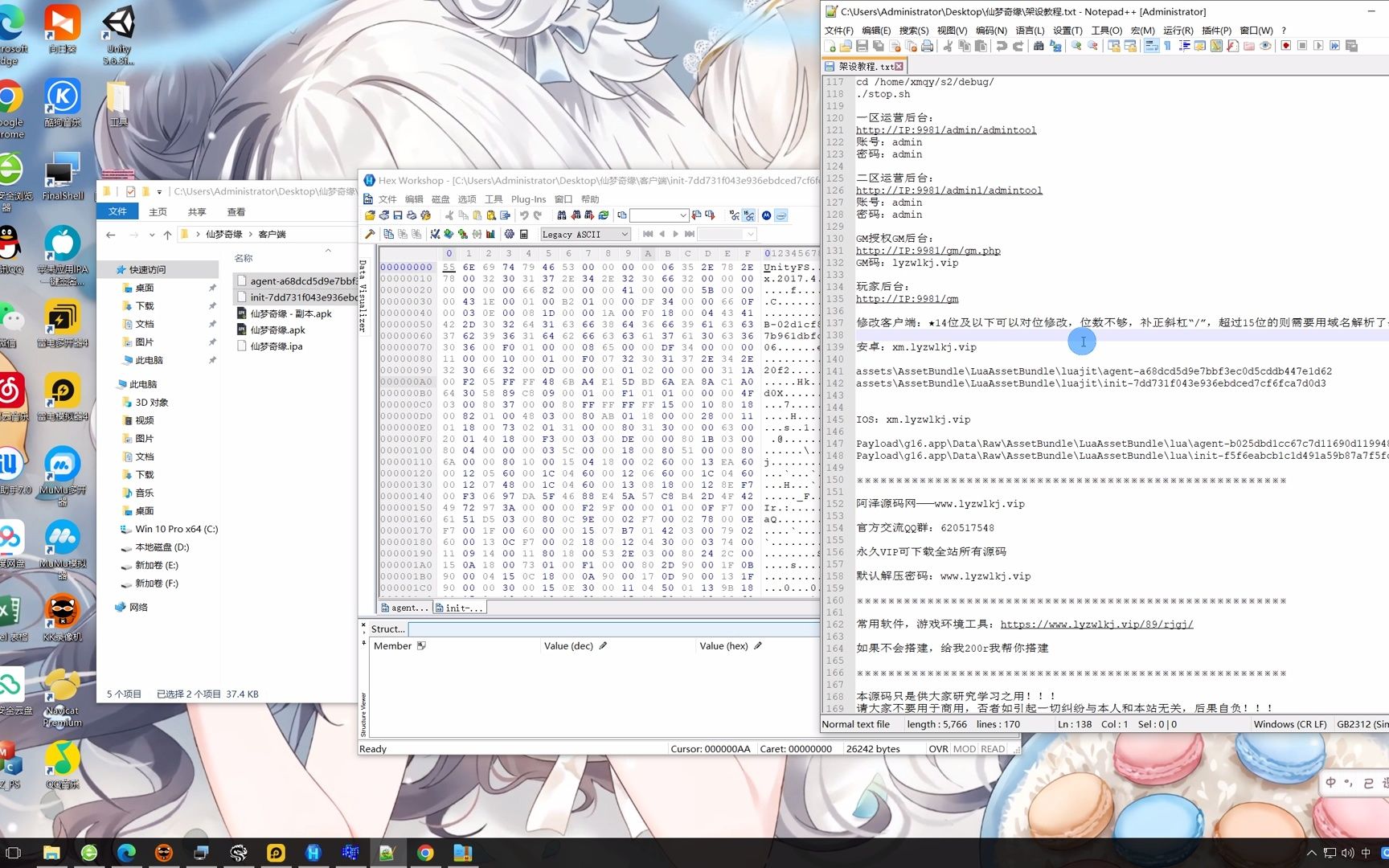Toggle Motorola byte order in Hex Workshop
This screenshot has height=868, width=1389.
tap(766, 215)
